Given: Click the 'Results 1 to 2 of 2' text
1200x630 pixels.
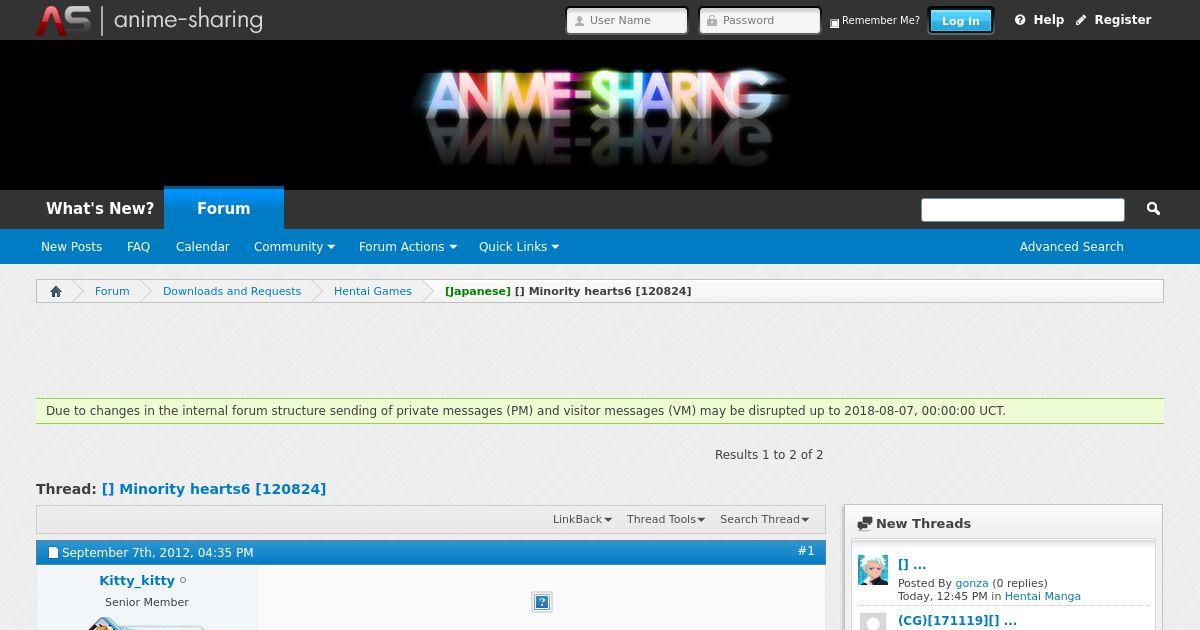Looking at the screenshot, I should (769, 455).
